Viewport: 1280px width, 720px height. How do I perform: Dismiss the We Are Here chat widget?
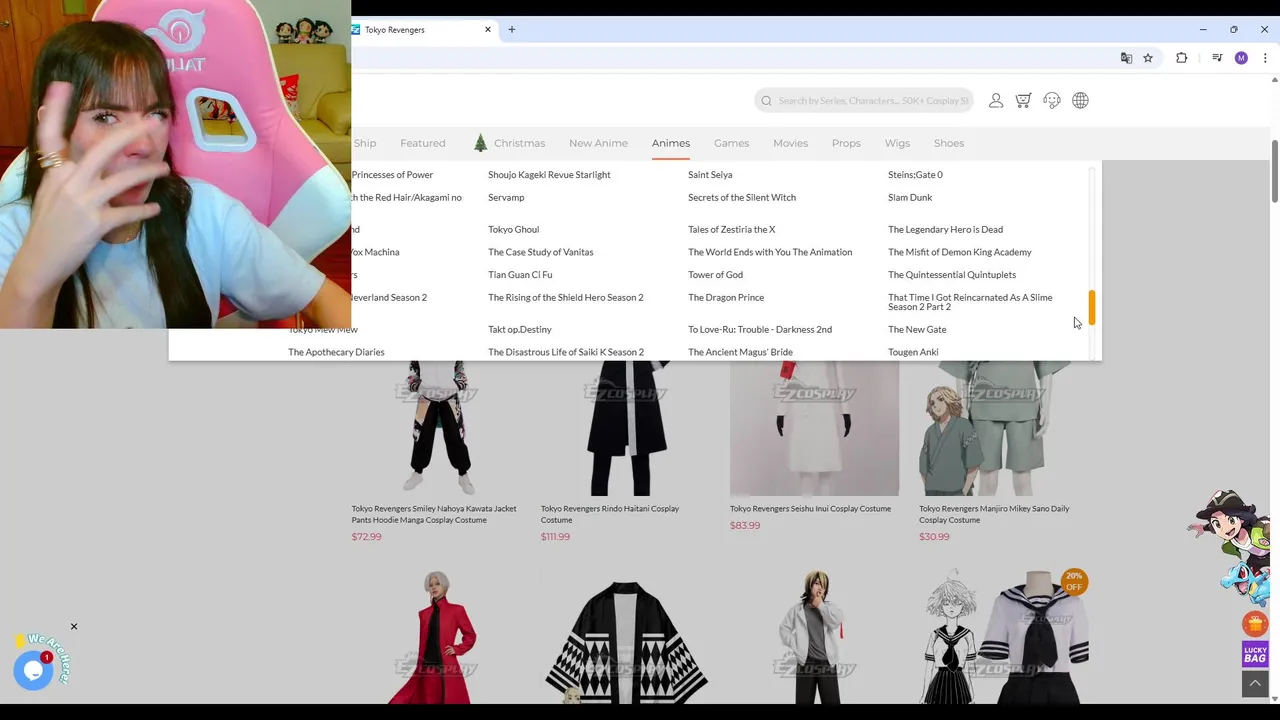click(73, 627)
